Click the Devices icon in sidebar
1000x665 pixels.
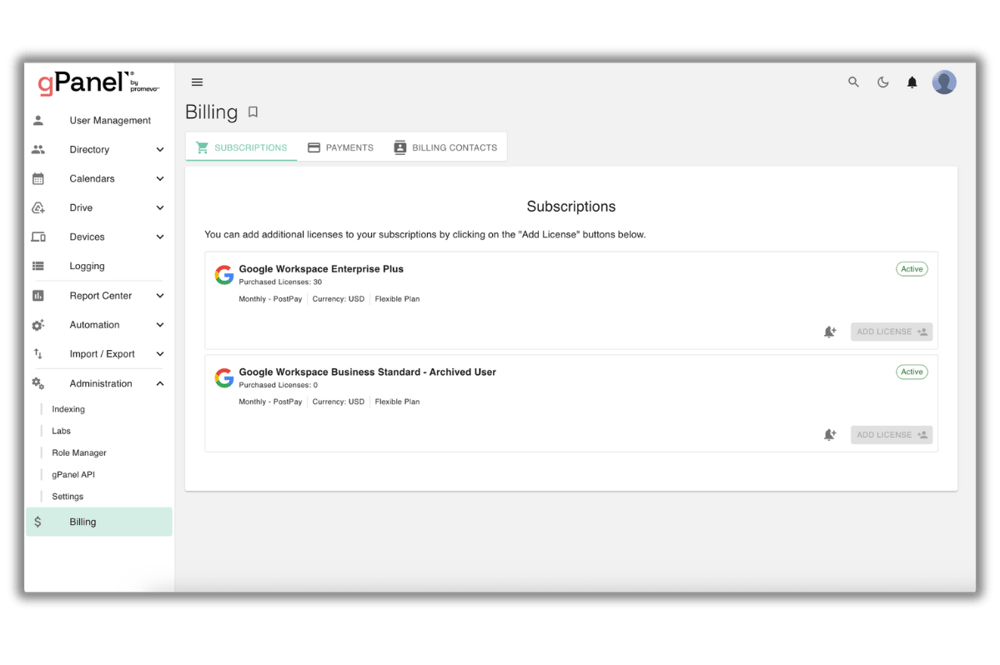pyautogui.click(x=38, y=237)
